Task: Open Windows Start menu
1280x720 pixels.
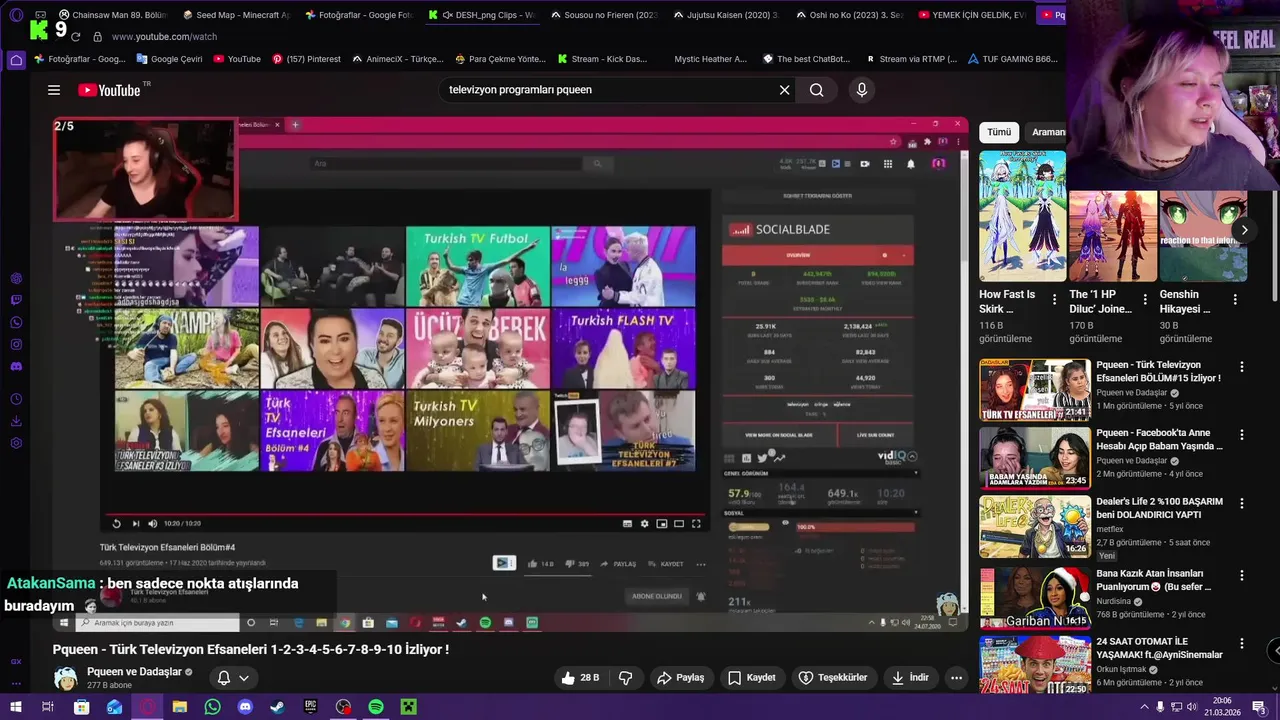Action: click(x=15, y=707)
